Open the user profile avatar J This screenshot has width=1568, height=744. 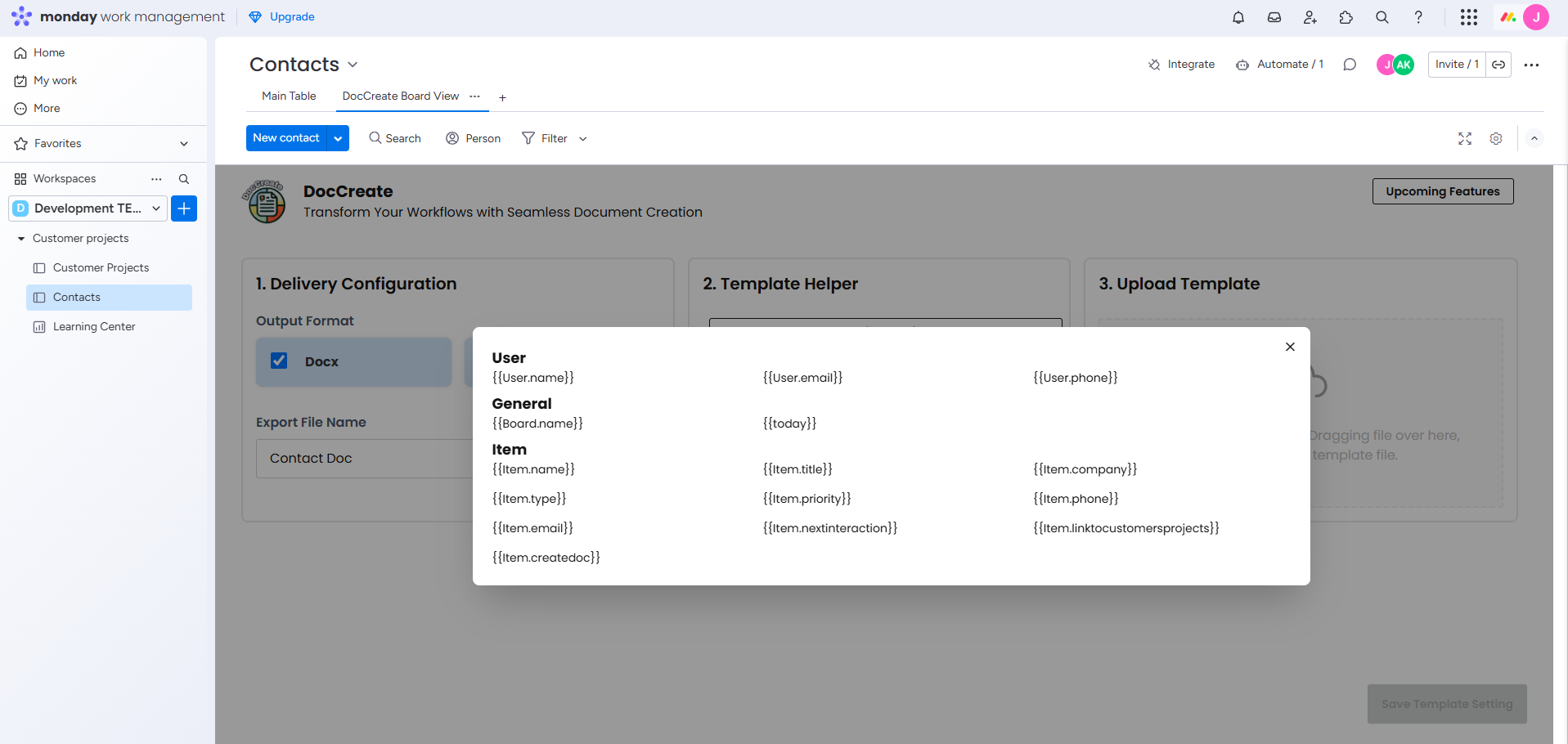click(x=1536, y=17)
